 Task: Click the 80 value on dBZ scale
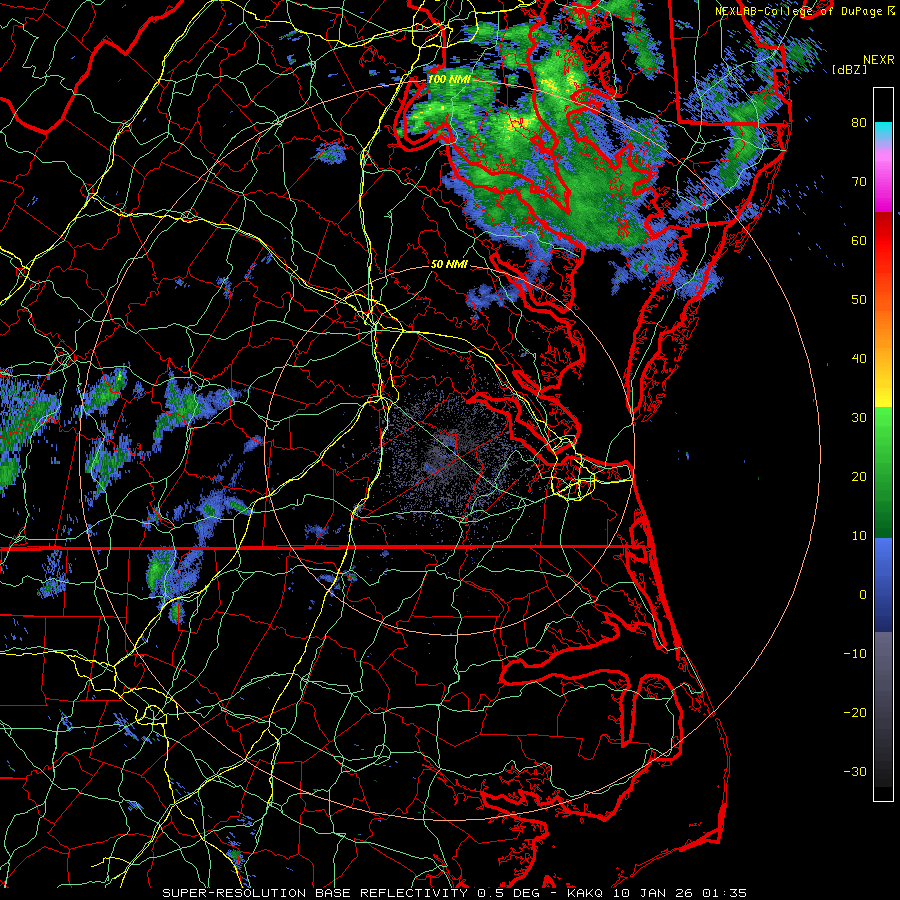point(859,123)
